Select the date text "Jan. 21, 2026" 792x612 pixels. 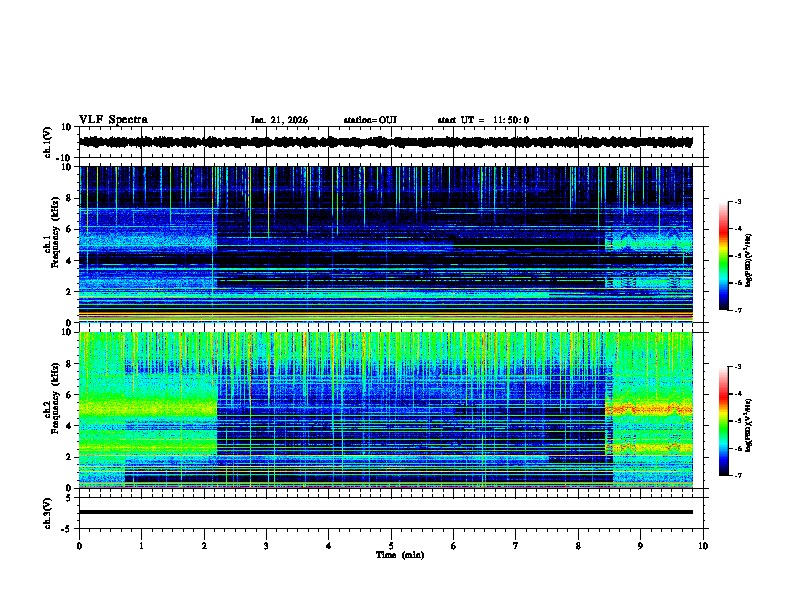point(279,120)
